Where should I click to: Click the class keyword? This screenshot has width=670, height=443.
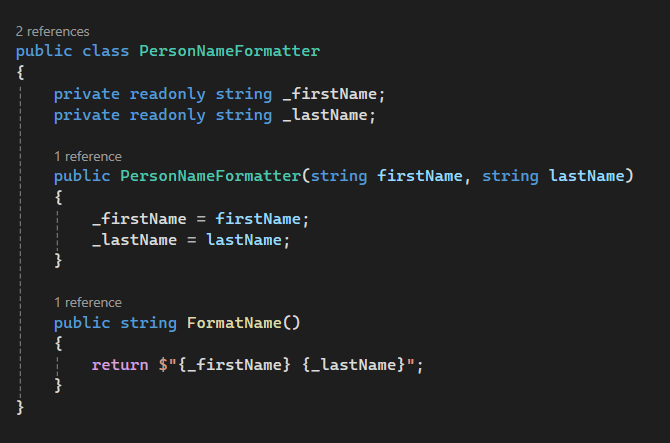pos(106,50)
